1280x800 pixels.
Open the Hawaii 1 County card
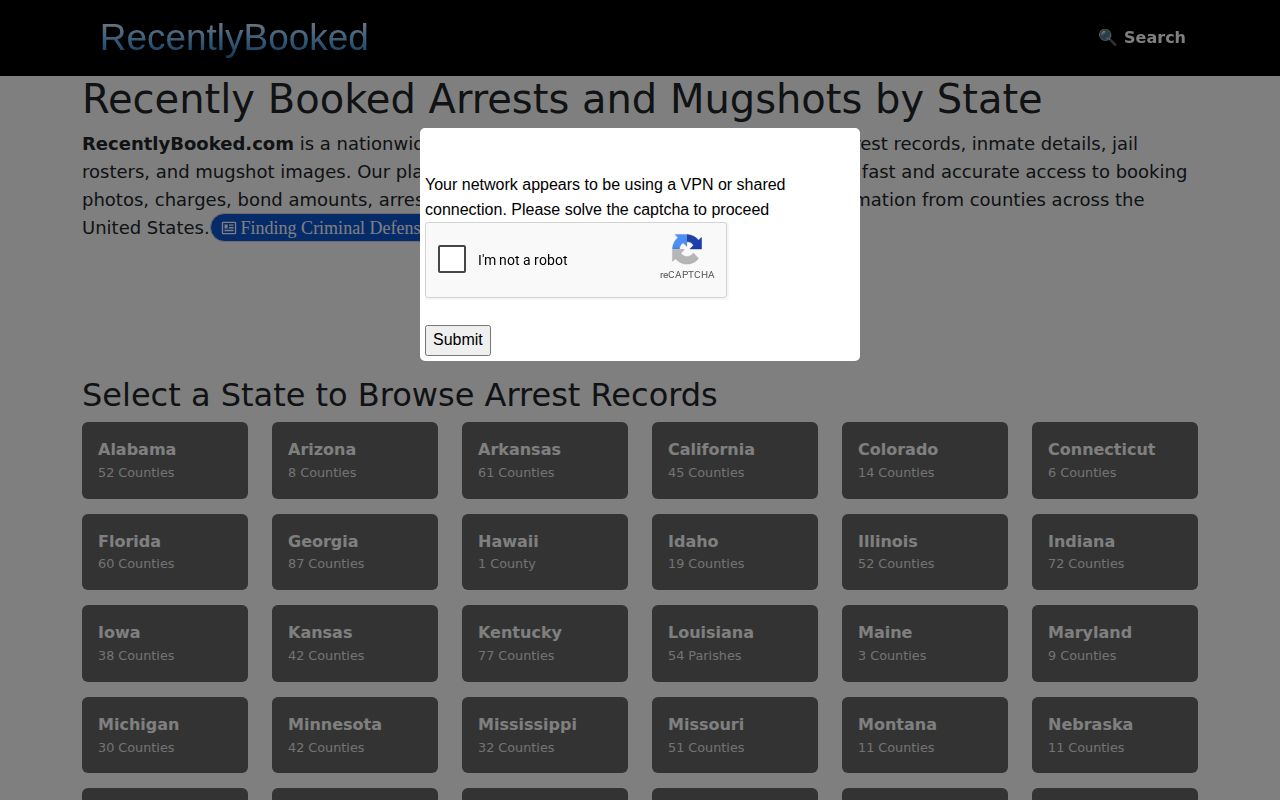coord(545,552)
